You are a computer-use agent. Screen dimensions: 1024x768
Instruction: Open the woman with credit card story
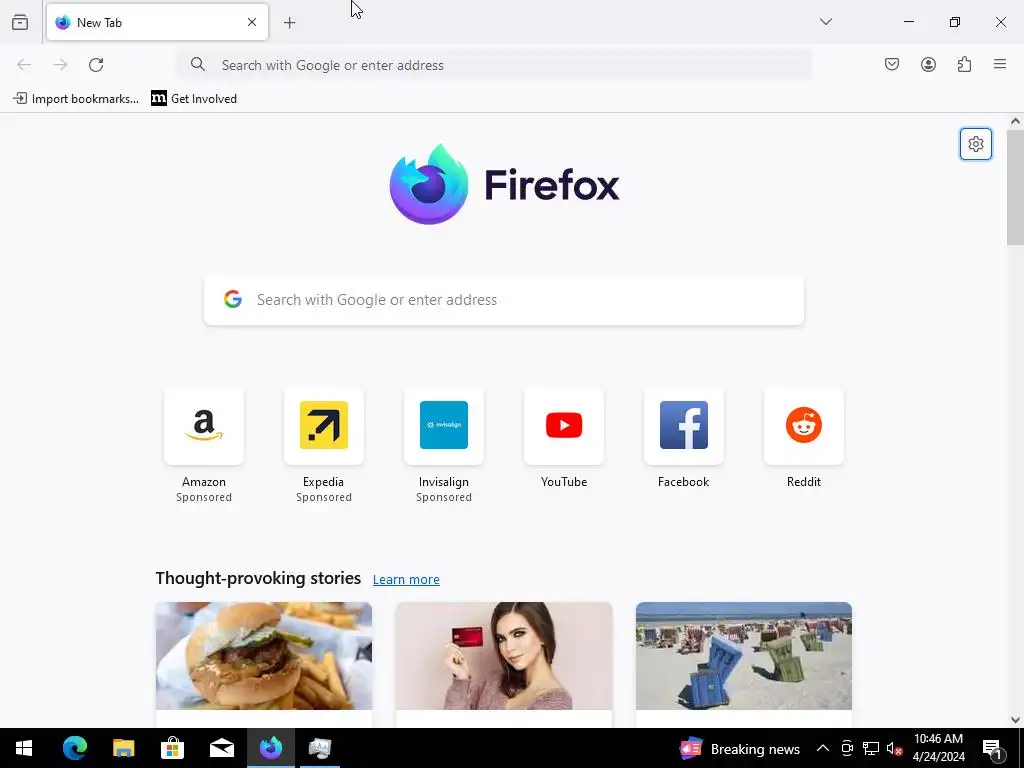pyautogui.click(x=504, y=664)
